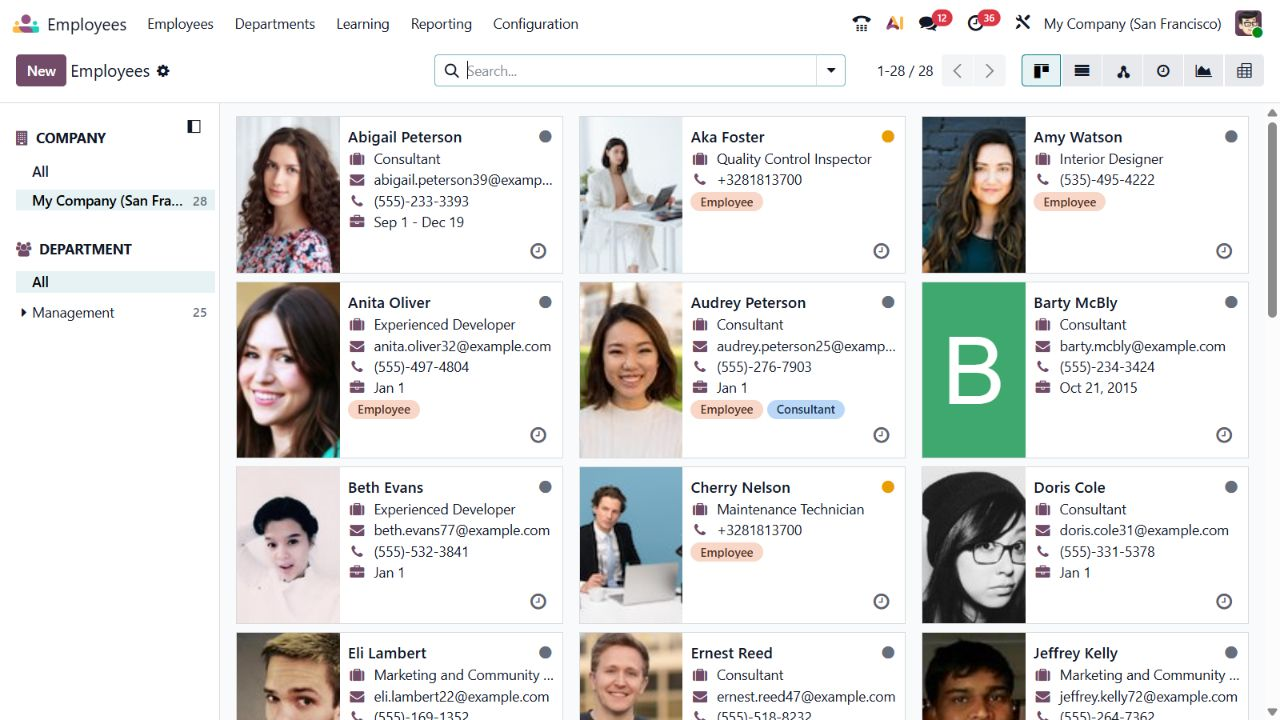Expand the Management department tree

(23, 313)
